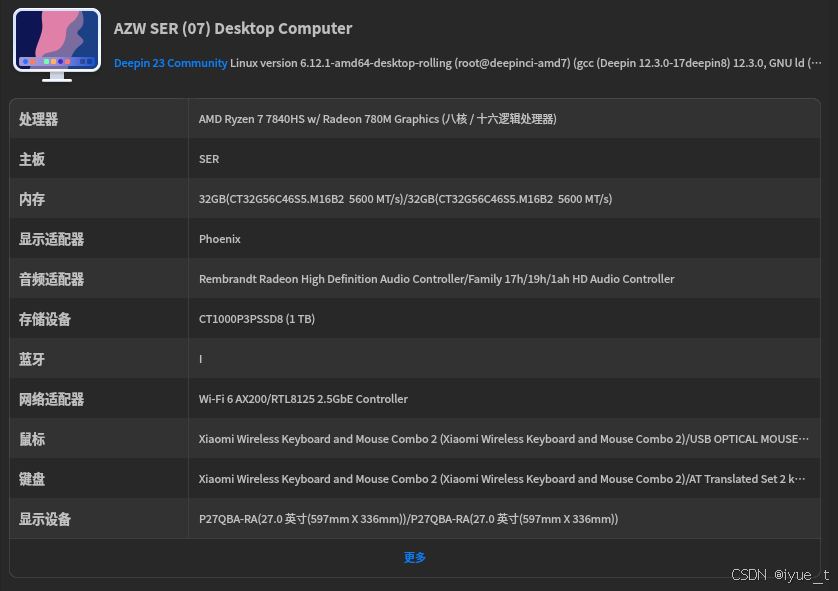Click the Linux version 6.12.1 kernel text
The height and width of the screenshot is (591, 838).
coord(526,63)
